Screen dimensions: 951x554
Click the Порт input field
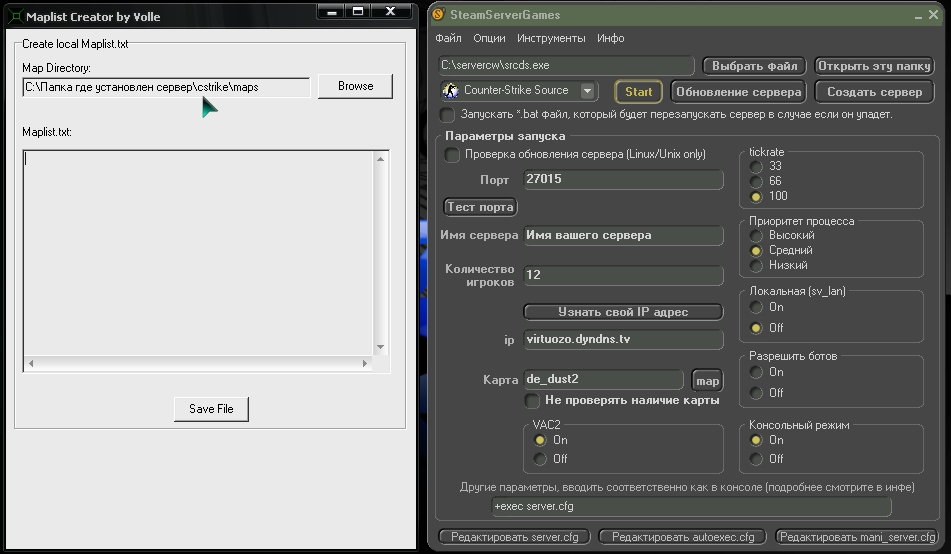point(623,180)
